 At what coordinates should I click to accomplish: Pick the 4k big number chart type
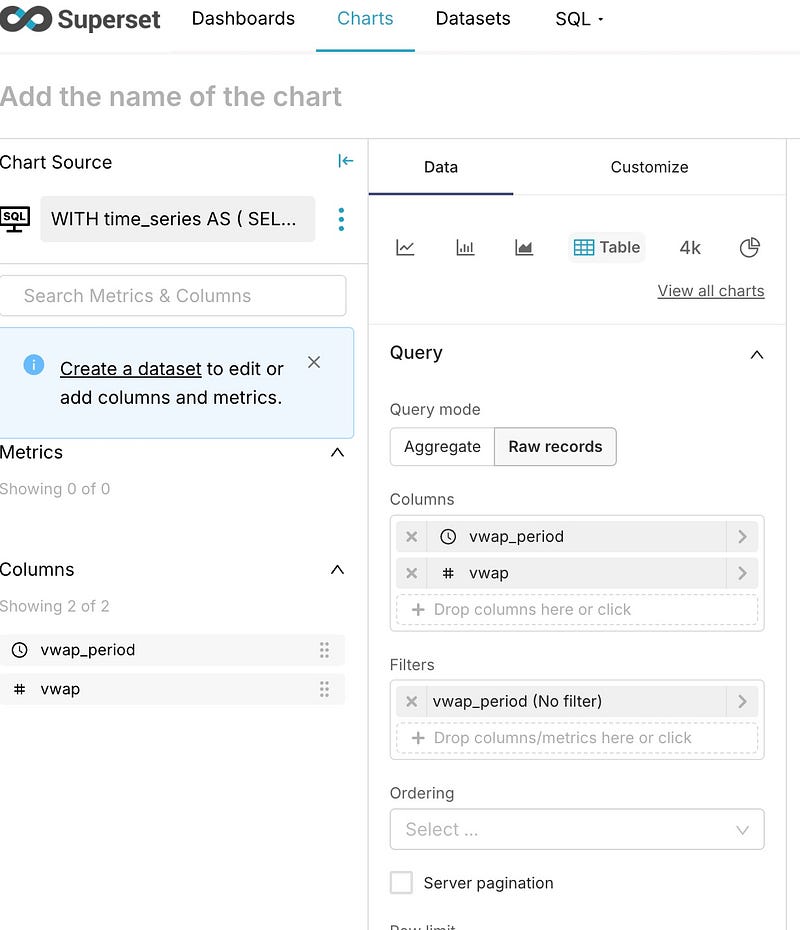point(690,248)
